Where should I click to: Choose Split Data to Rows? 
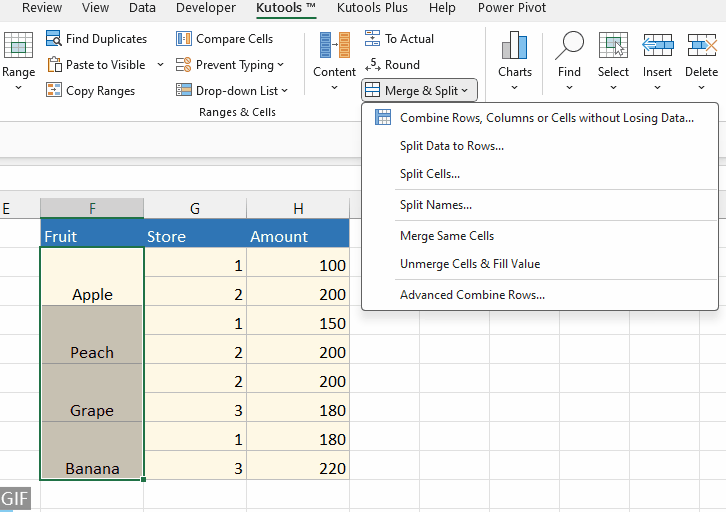(x=540, y=146)
